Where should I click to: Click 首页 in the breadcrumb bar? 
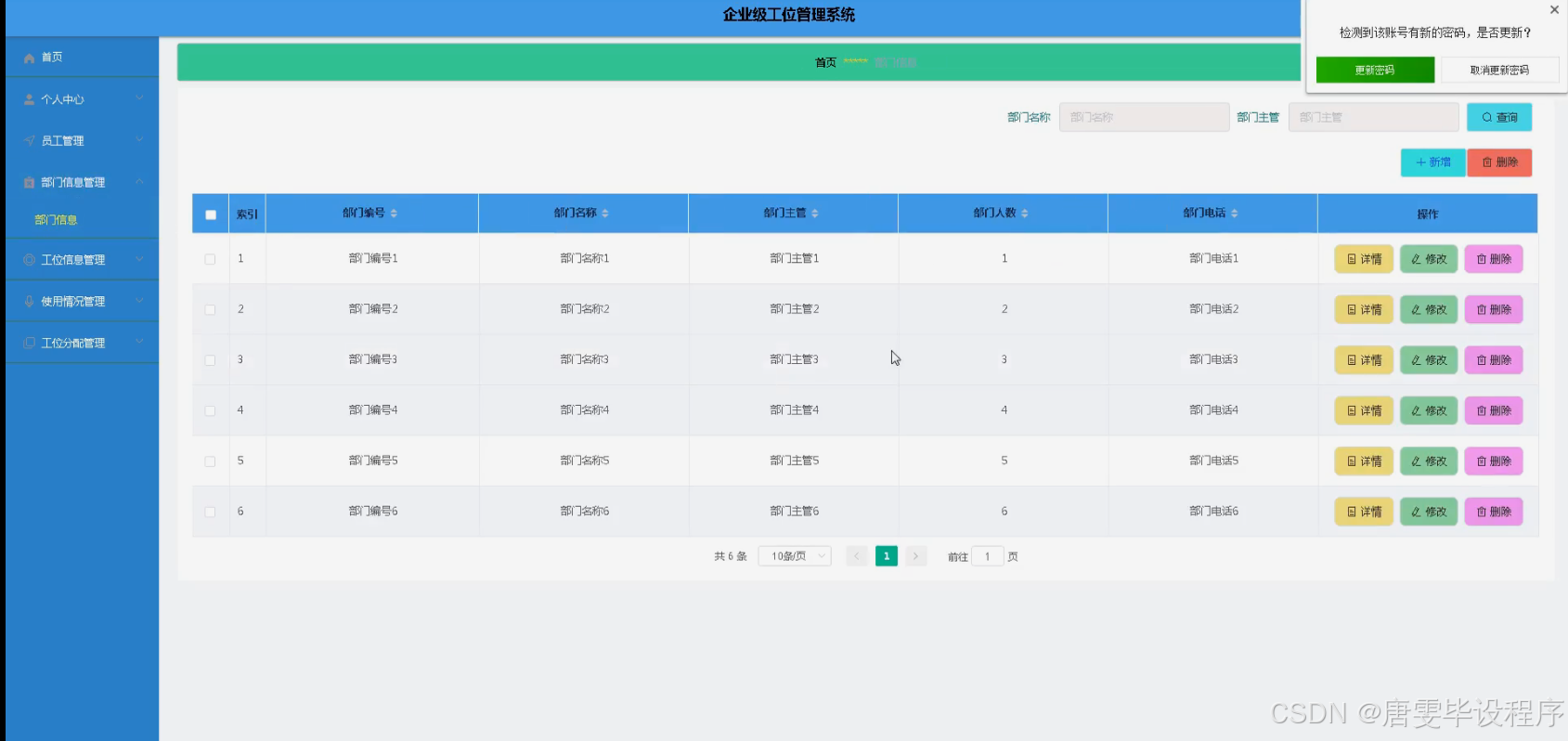[x=825, y=62]
